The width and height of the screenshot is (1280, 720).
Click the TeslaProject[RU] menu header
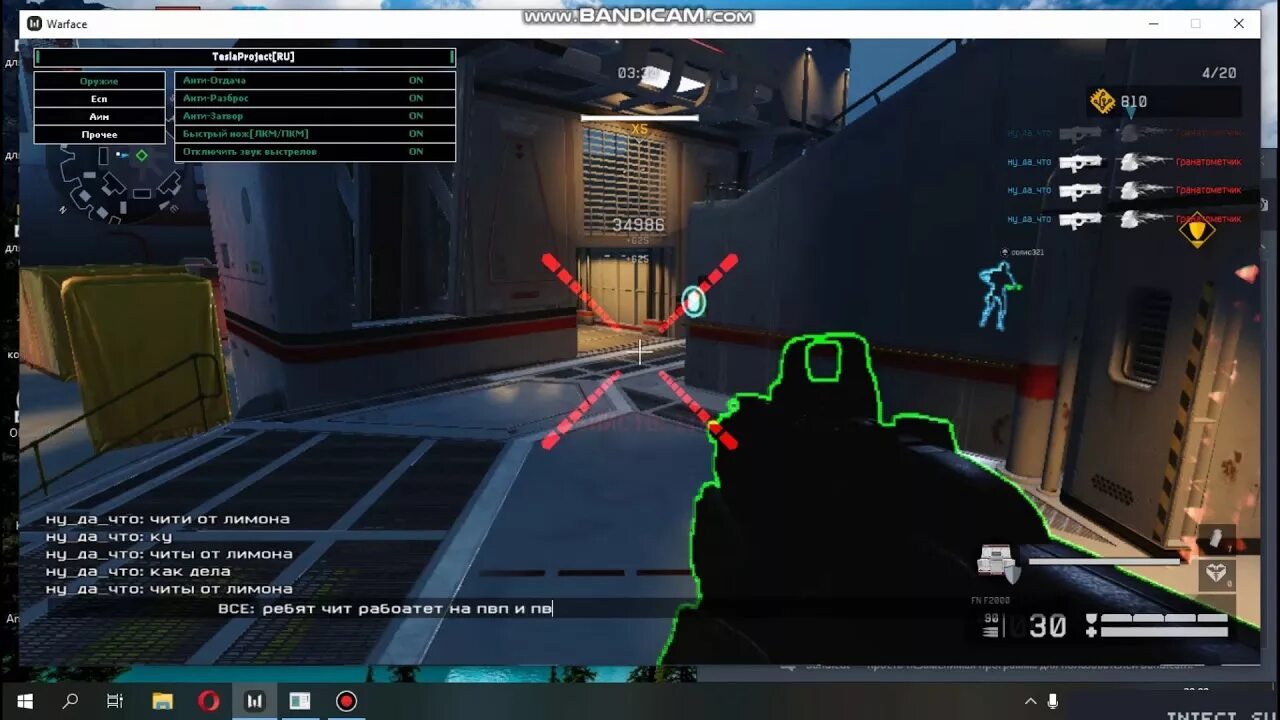click(245, 57)
